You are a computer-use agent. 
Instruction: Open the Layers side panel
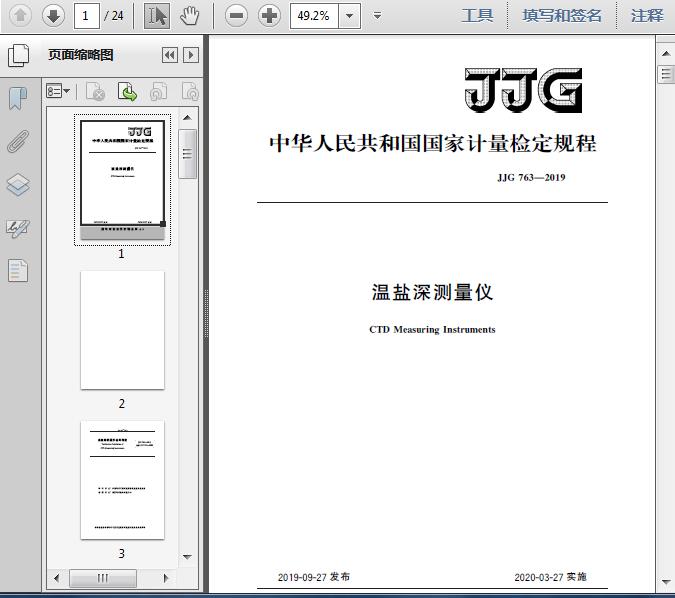click(18, 185)
